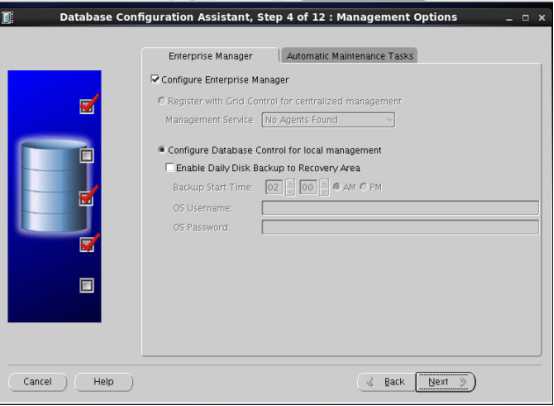This screenshot has height=406, width=554.
Task: Click the minutes spinner arrows
Action: pyautogui.click(x=324, y=187)
